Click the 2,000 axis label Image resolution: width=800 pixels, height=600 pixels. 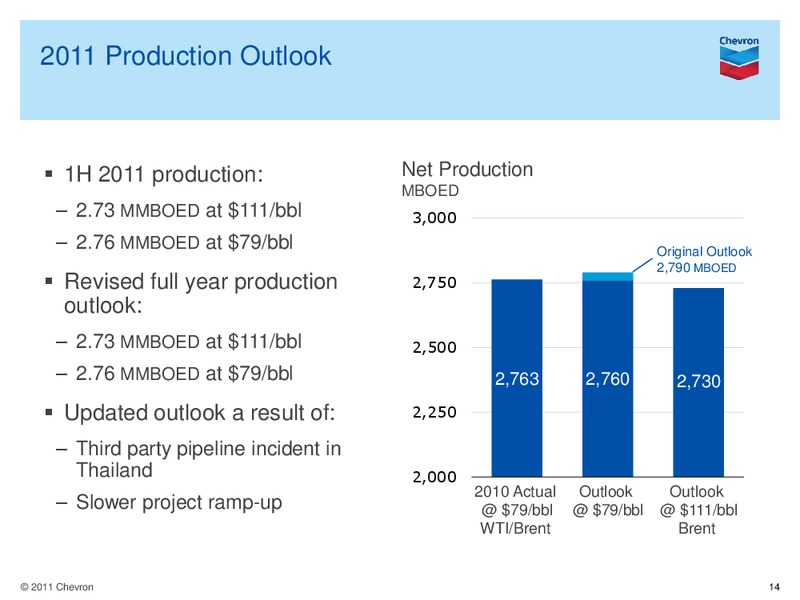pos(434,477)
